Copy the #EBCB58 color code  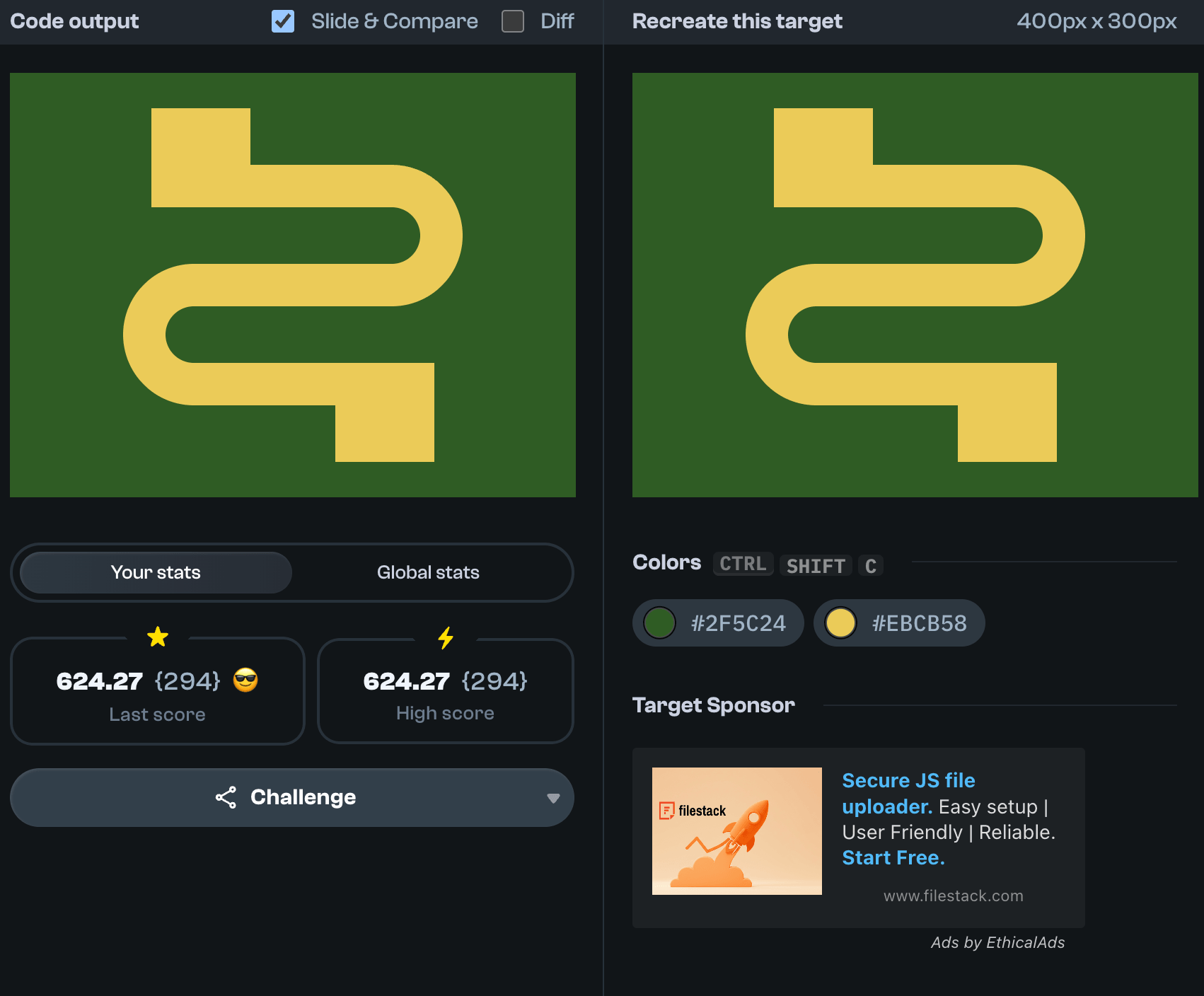click(919, 623)
